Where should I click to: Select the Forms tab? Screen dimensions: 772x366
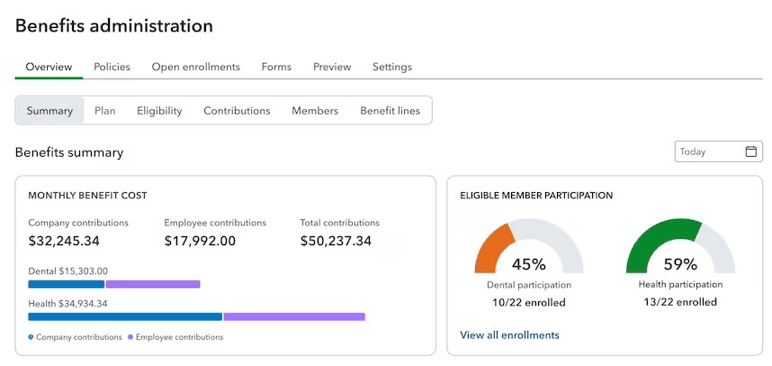coord(276,67)
